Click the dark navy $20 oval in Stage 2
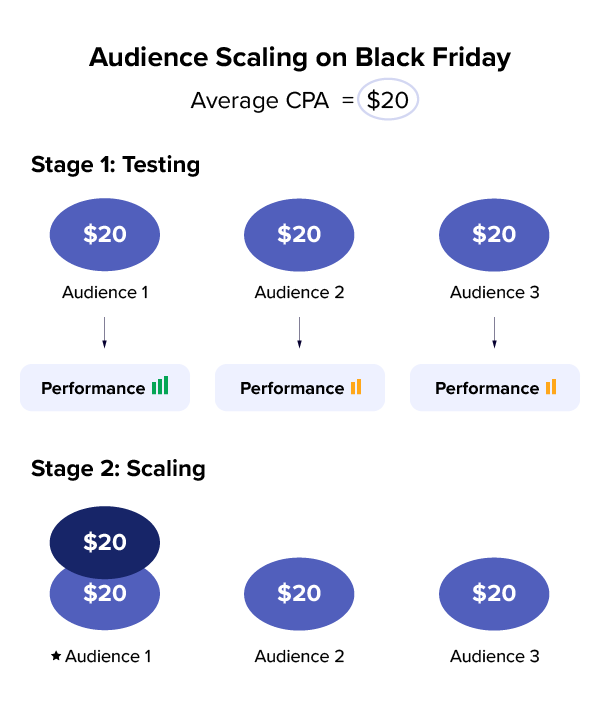 105,539
